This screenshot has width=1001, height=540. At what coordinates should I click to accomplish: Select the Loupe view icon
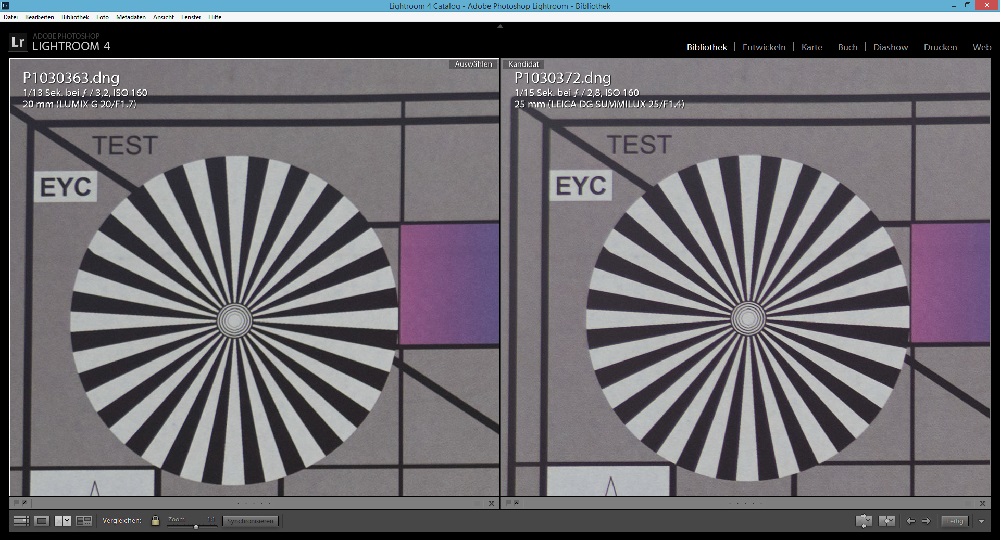coord(42,521)
